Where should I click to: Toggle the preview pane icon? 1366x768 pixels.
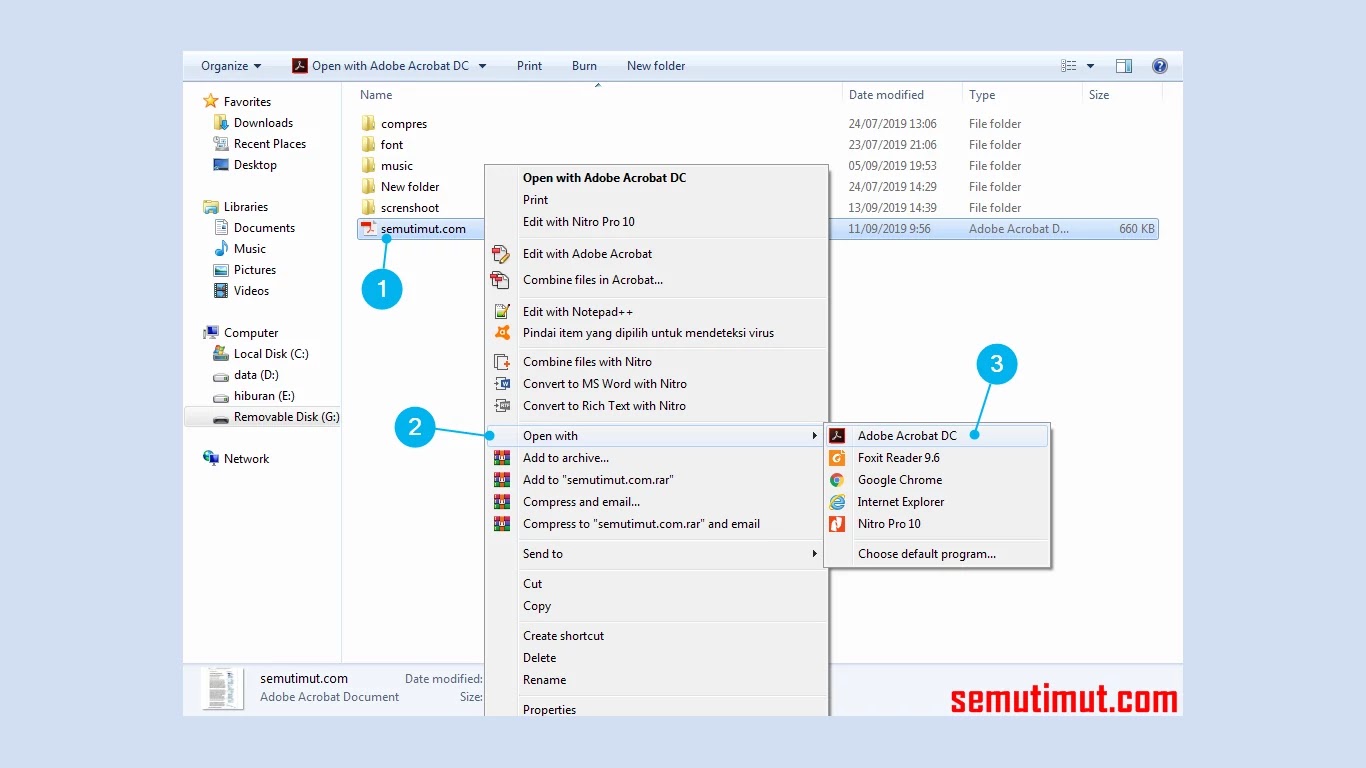[x=1124, y=66]
